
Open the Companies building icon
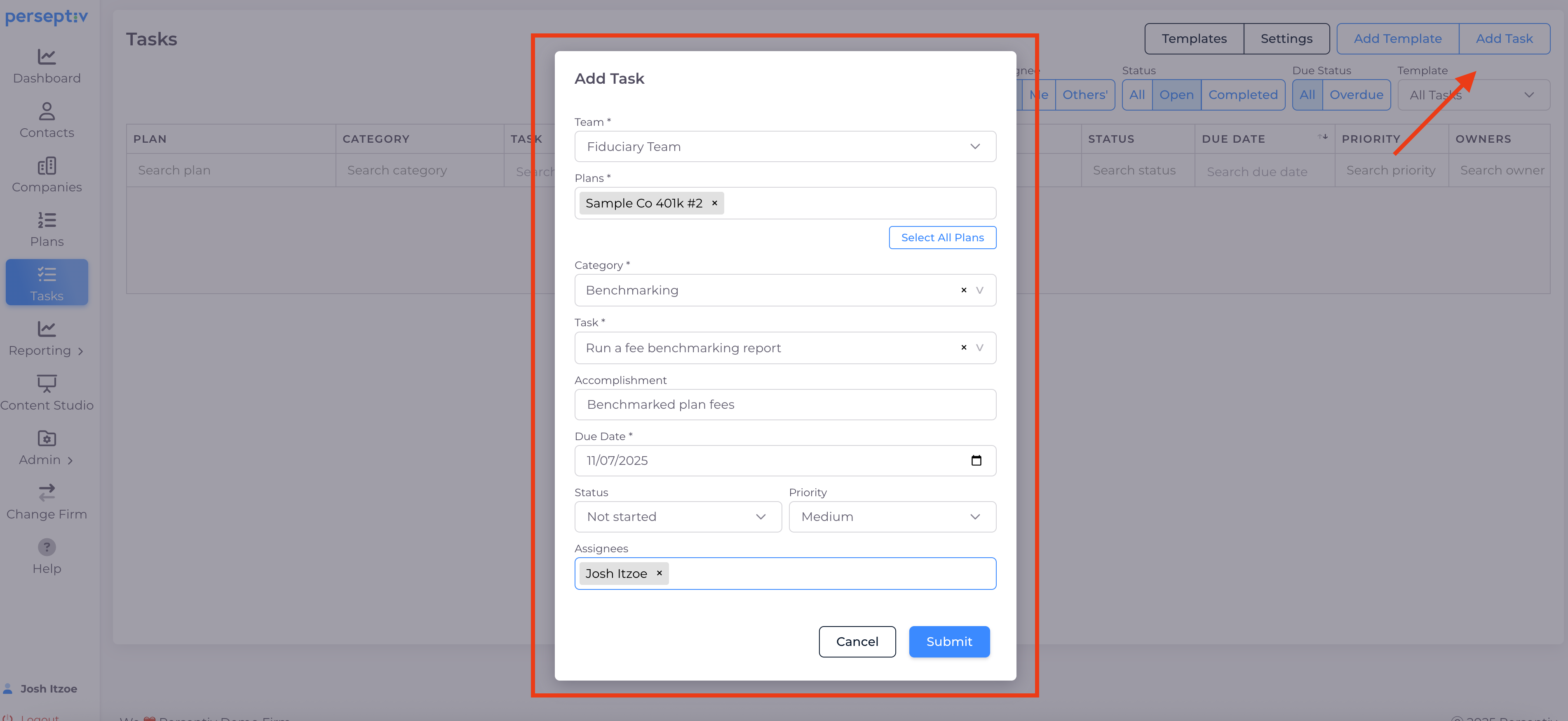coord(46,166)
